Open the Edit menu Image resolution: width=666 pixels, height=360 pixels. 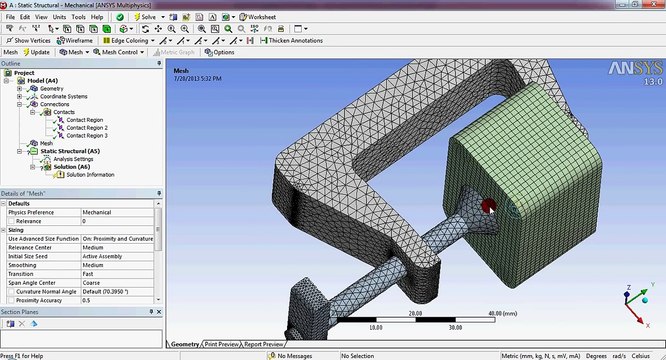[25, 17]
